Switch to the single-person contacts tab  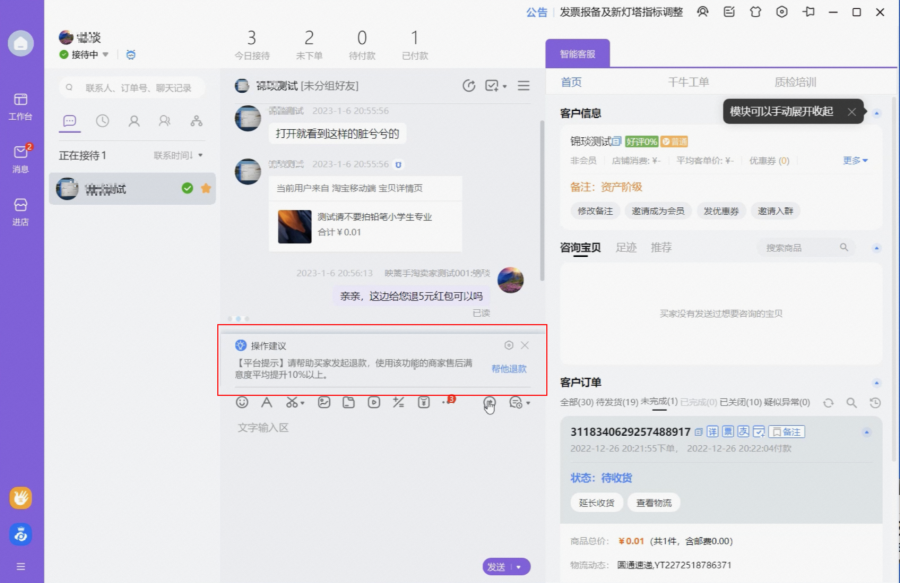pos(134,121)
